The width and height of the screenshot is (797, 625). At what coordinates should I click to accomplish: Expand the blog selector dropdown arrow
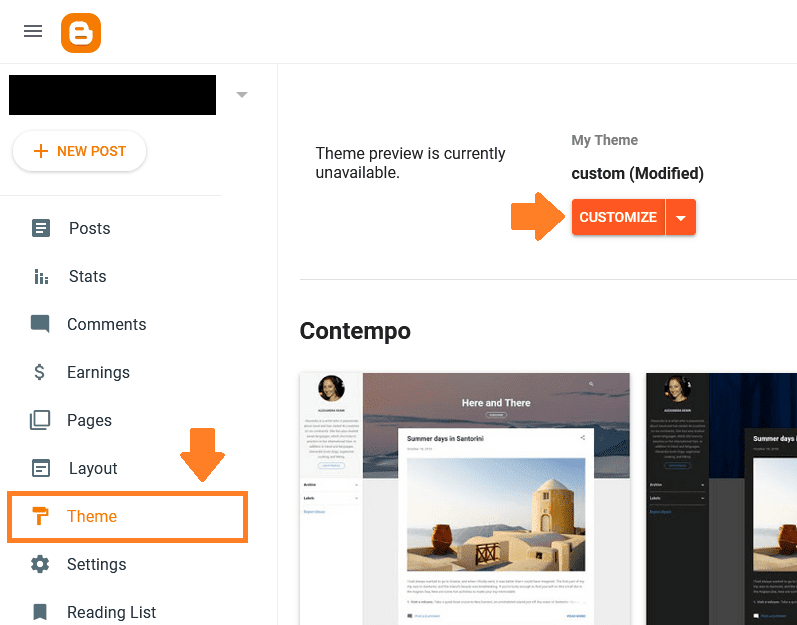(242, 95)
